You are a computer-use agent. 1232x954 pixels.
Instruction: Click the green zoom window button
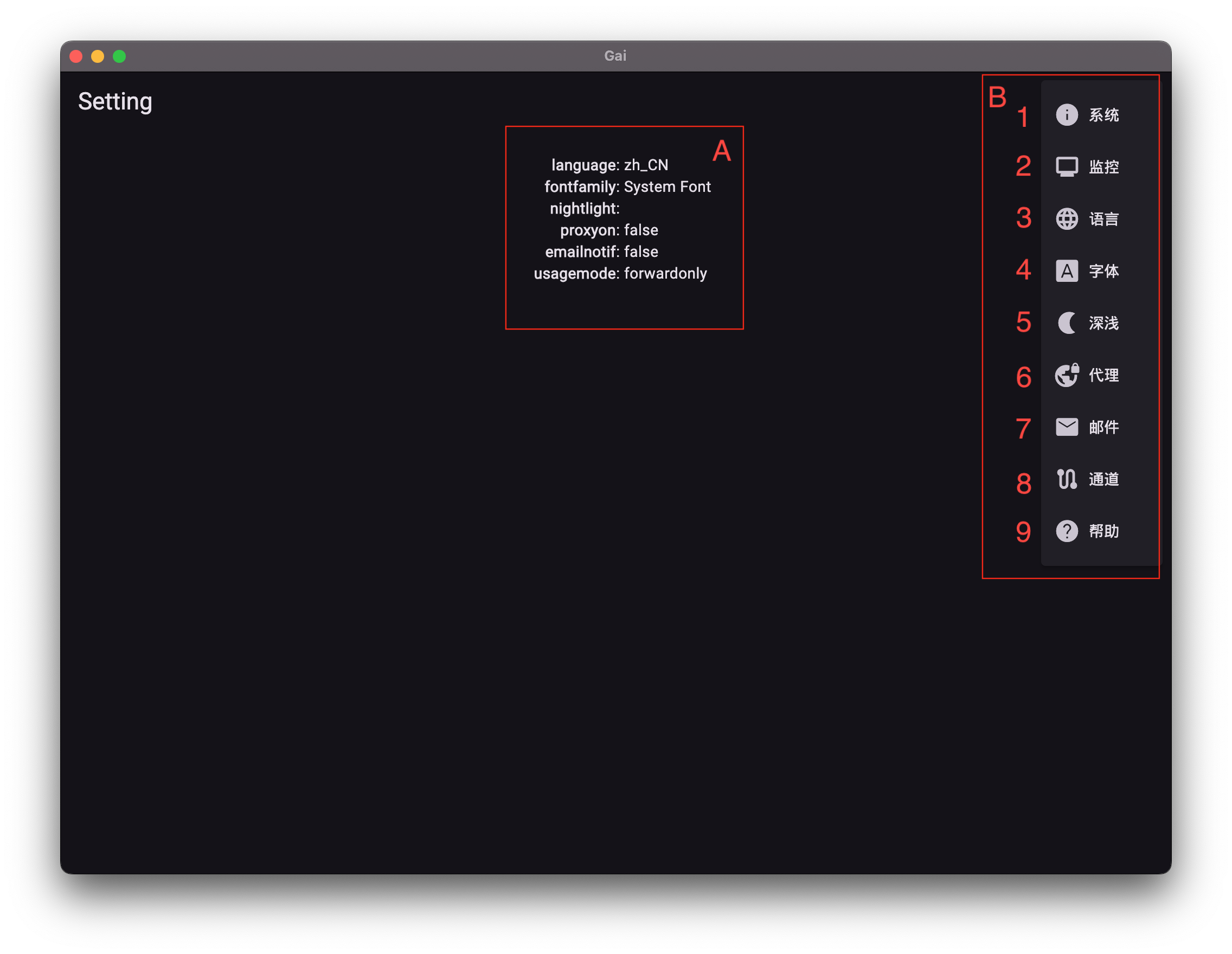120,56
